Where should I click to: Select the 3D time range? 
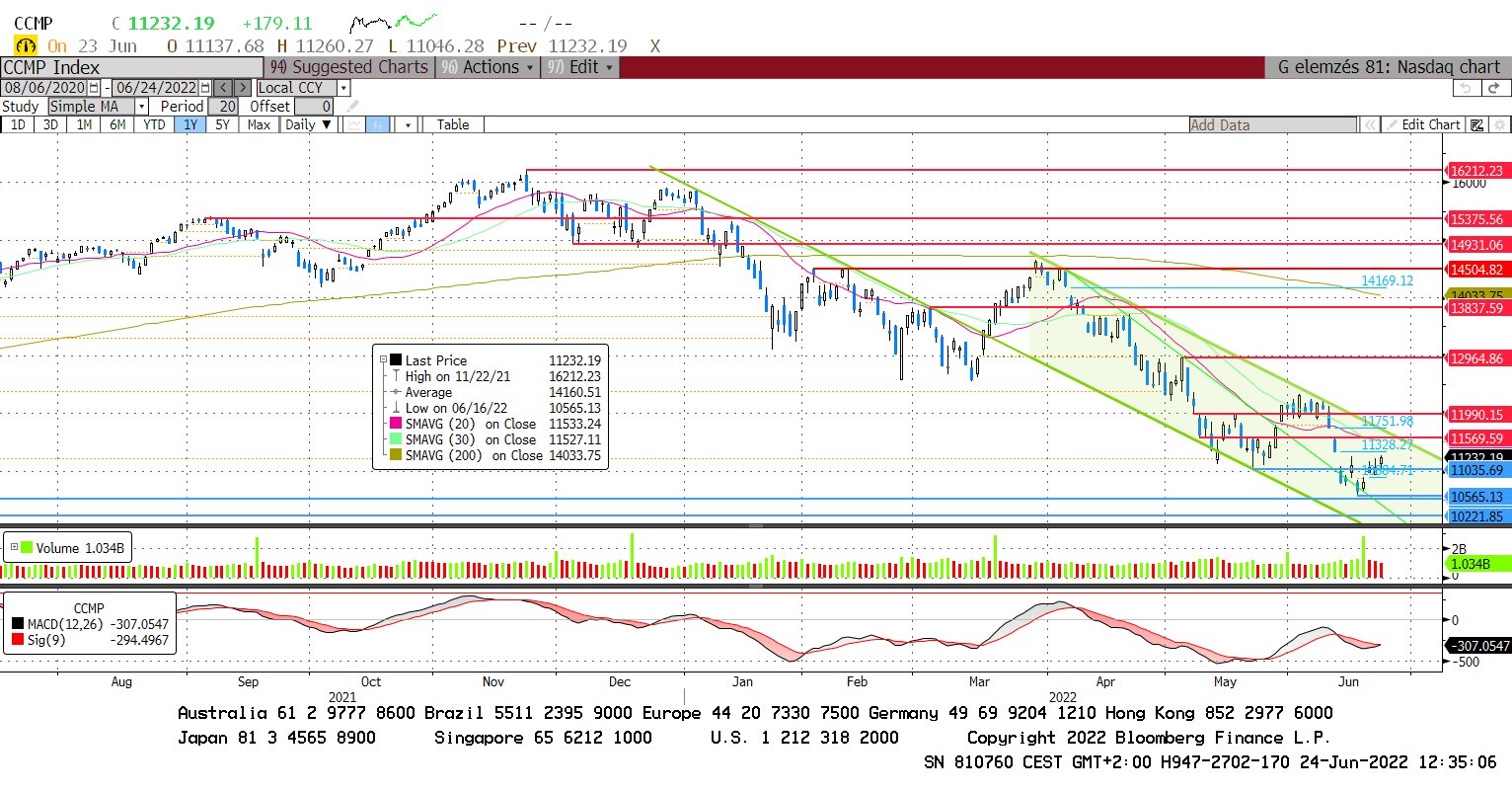[x=51, y=124]
